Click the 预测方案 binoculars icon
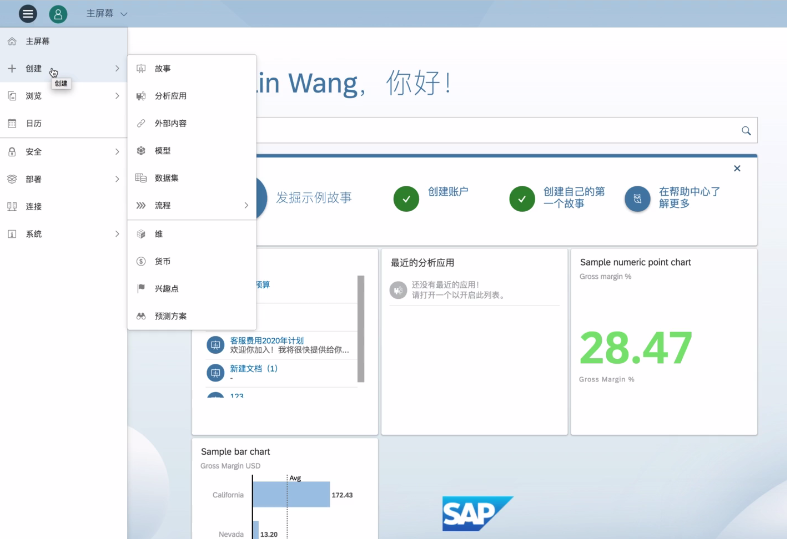The width and height of the screenshot is (787, 539). [141, 316]
